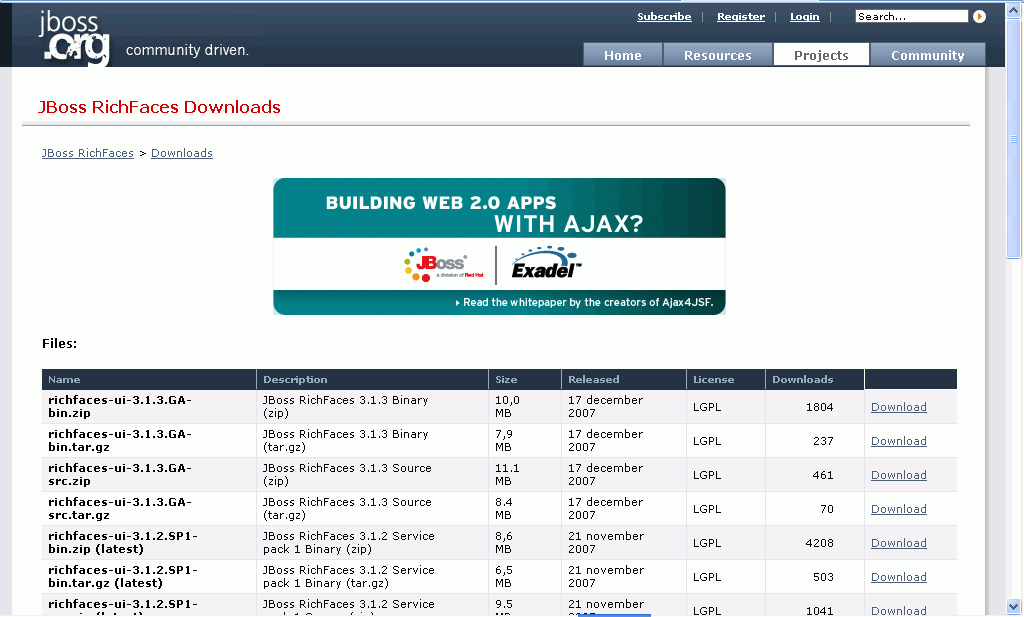Click the description 'JBoss RichFaces 3.1.3 Binary (tar.gz)'
This screenshot has width=1024, height=617.
tap(345, 440)
